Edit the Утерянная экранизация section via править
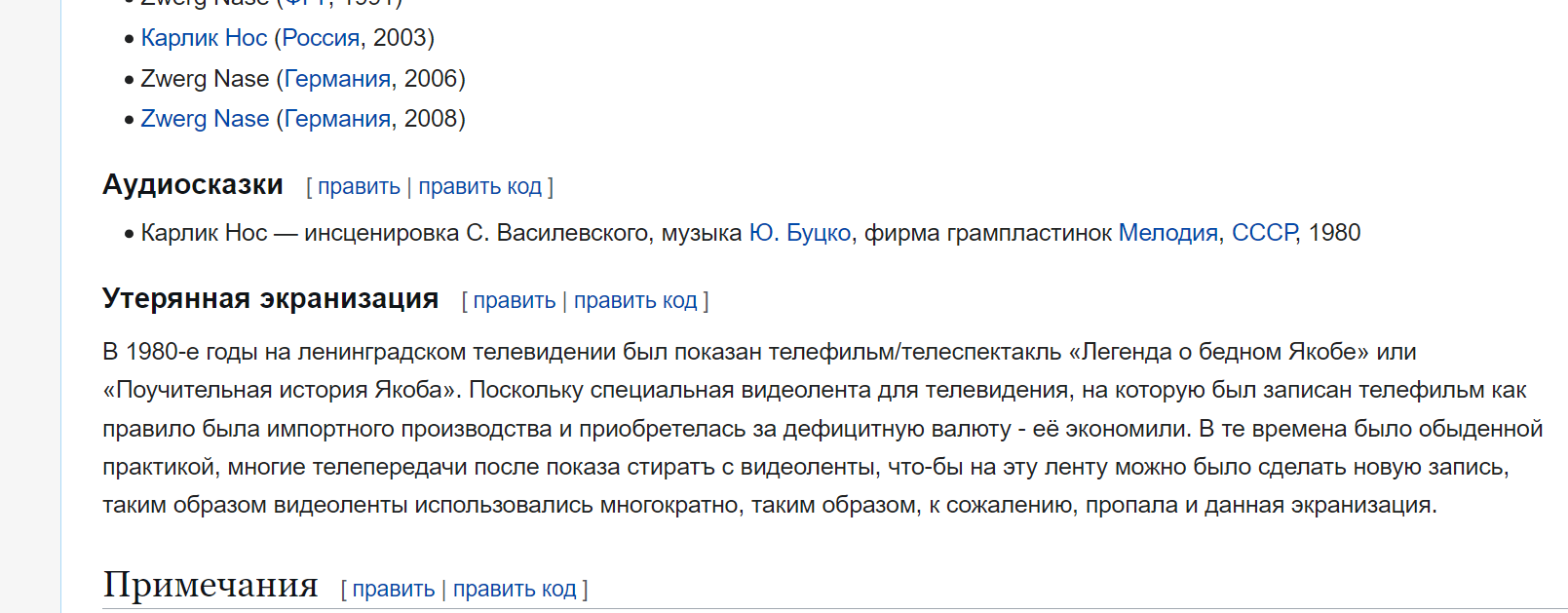 click(515, 300)
